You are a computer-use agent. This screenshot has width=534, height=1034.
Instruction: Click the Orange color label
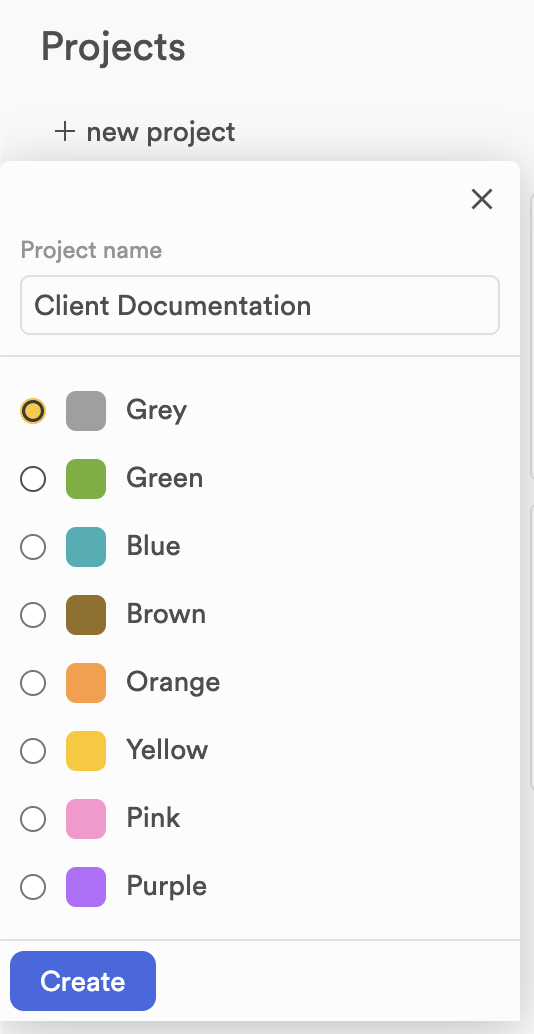[x=173, y=683]
